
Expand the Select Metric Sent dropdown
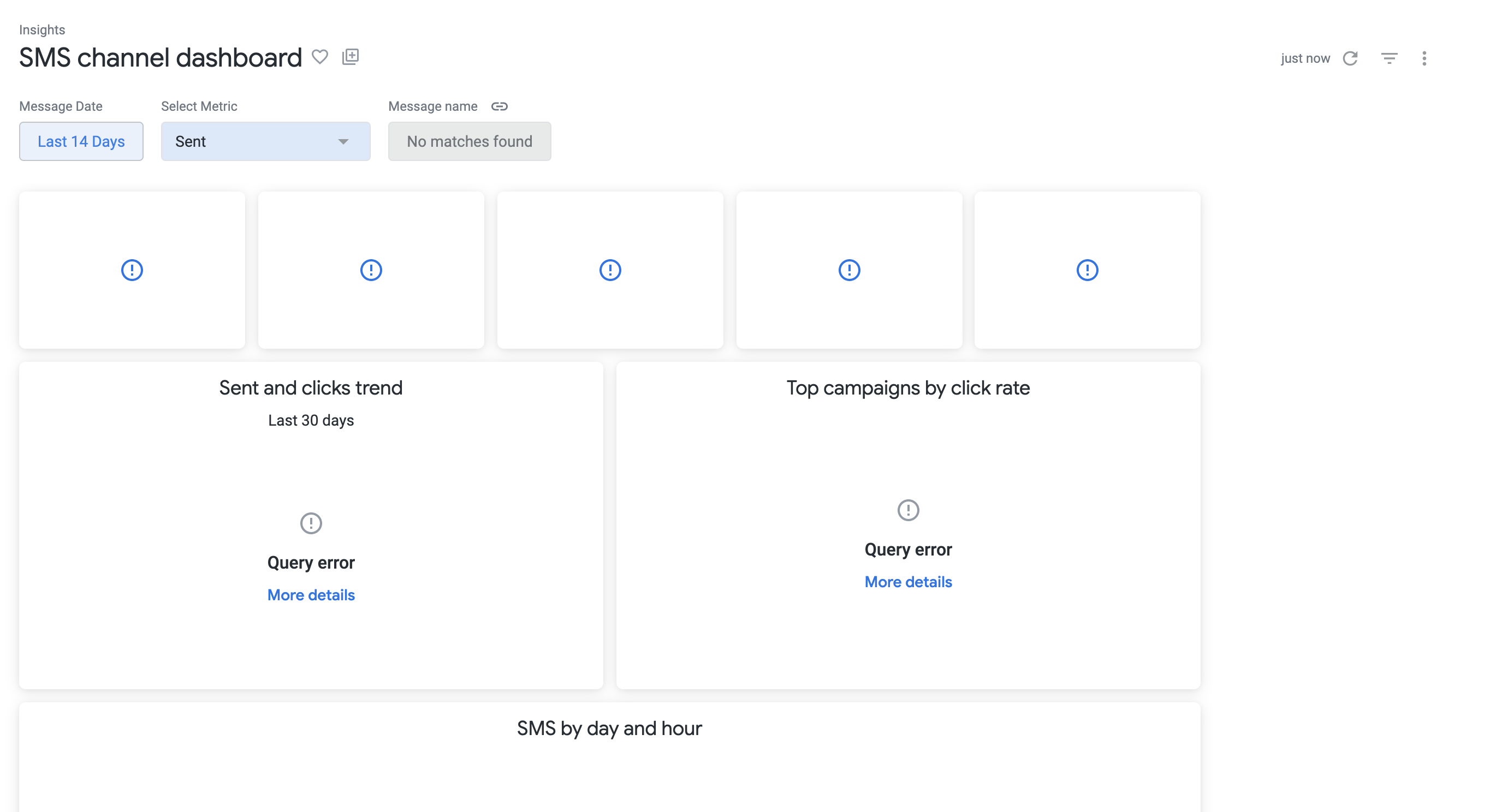265,141
